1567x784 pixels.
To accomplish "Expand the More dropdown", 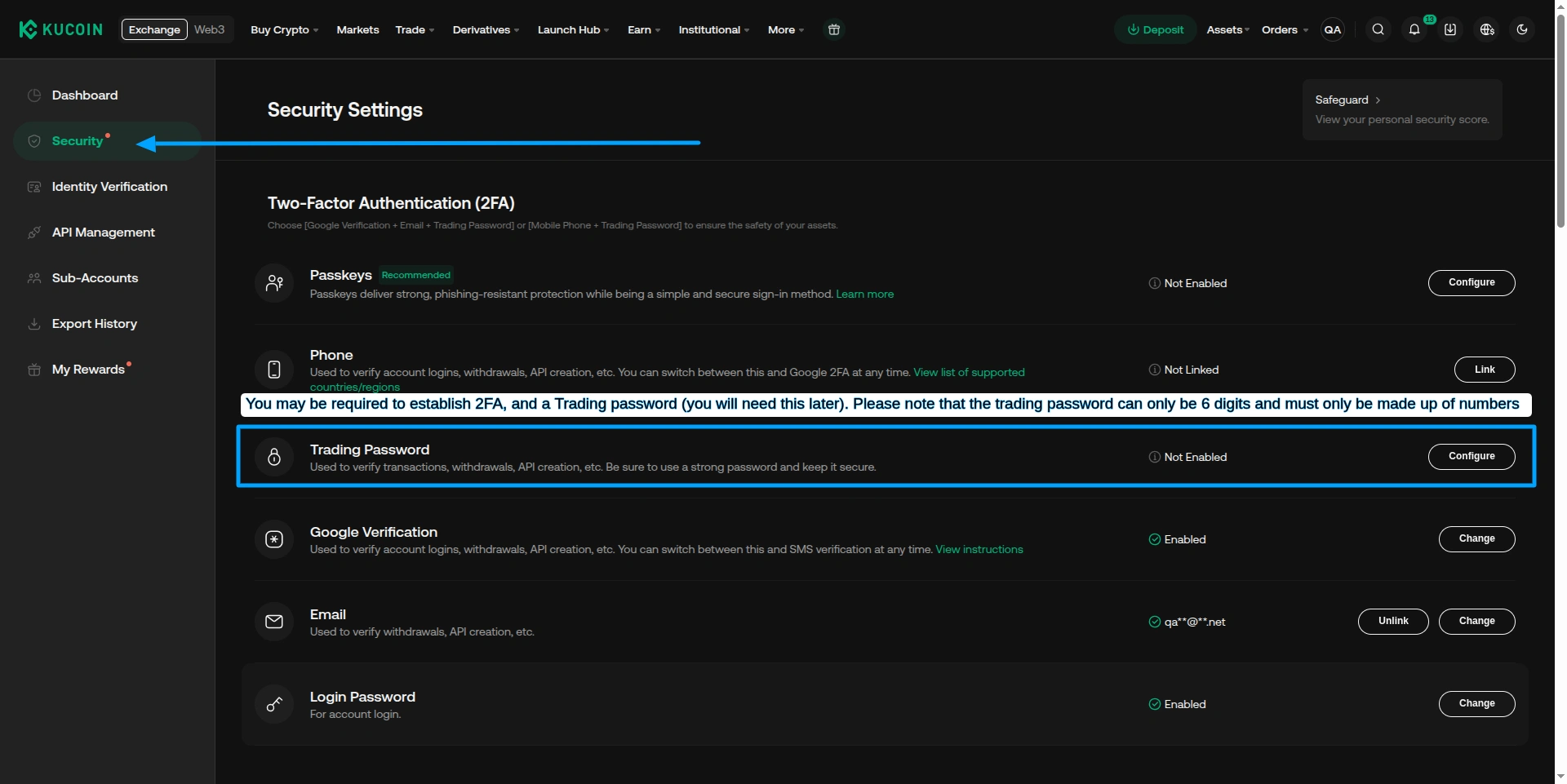I will 786,29.
